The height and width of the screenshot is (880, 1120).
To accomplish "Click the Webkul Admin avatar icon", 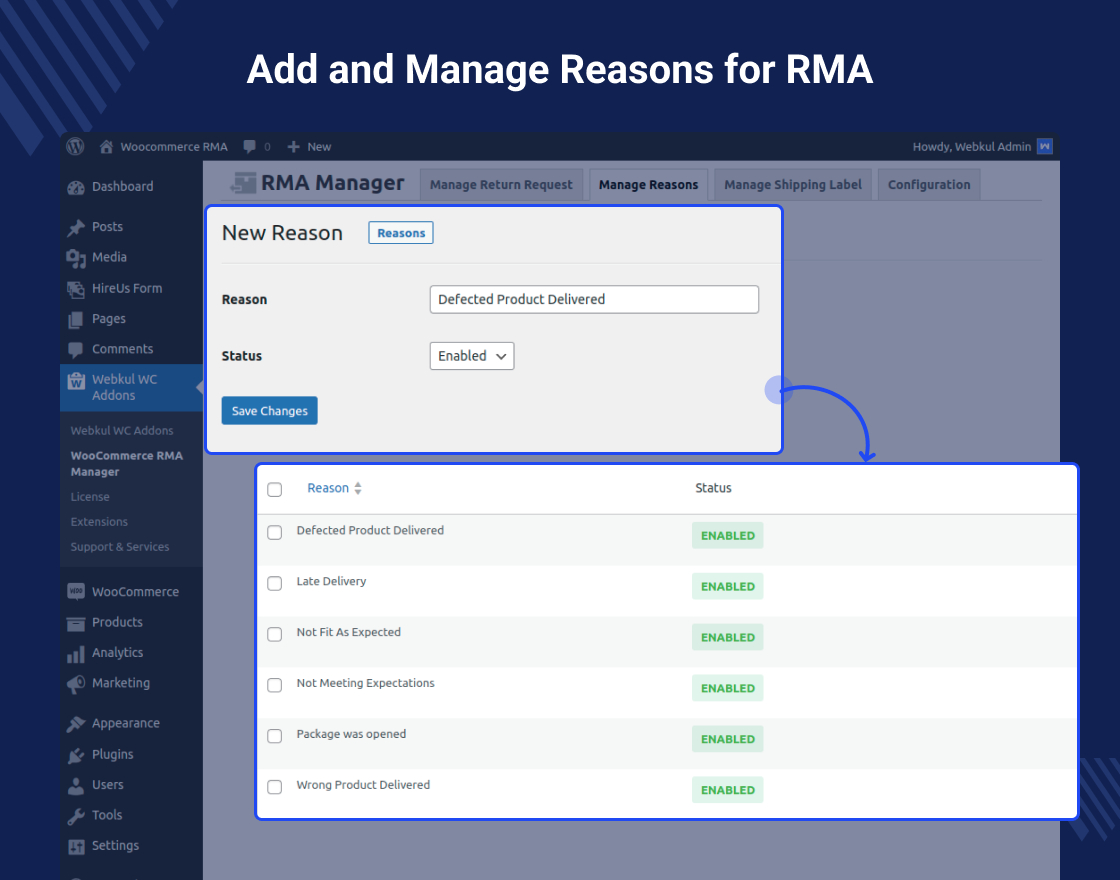I will click(1045, 146).
